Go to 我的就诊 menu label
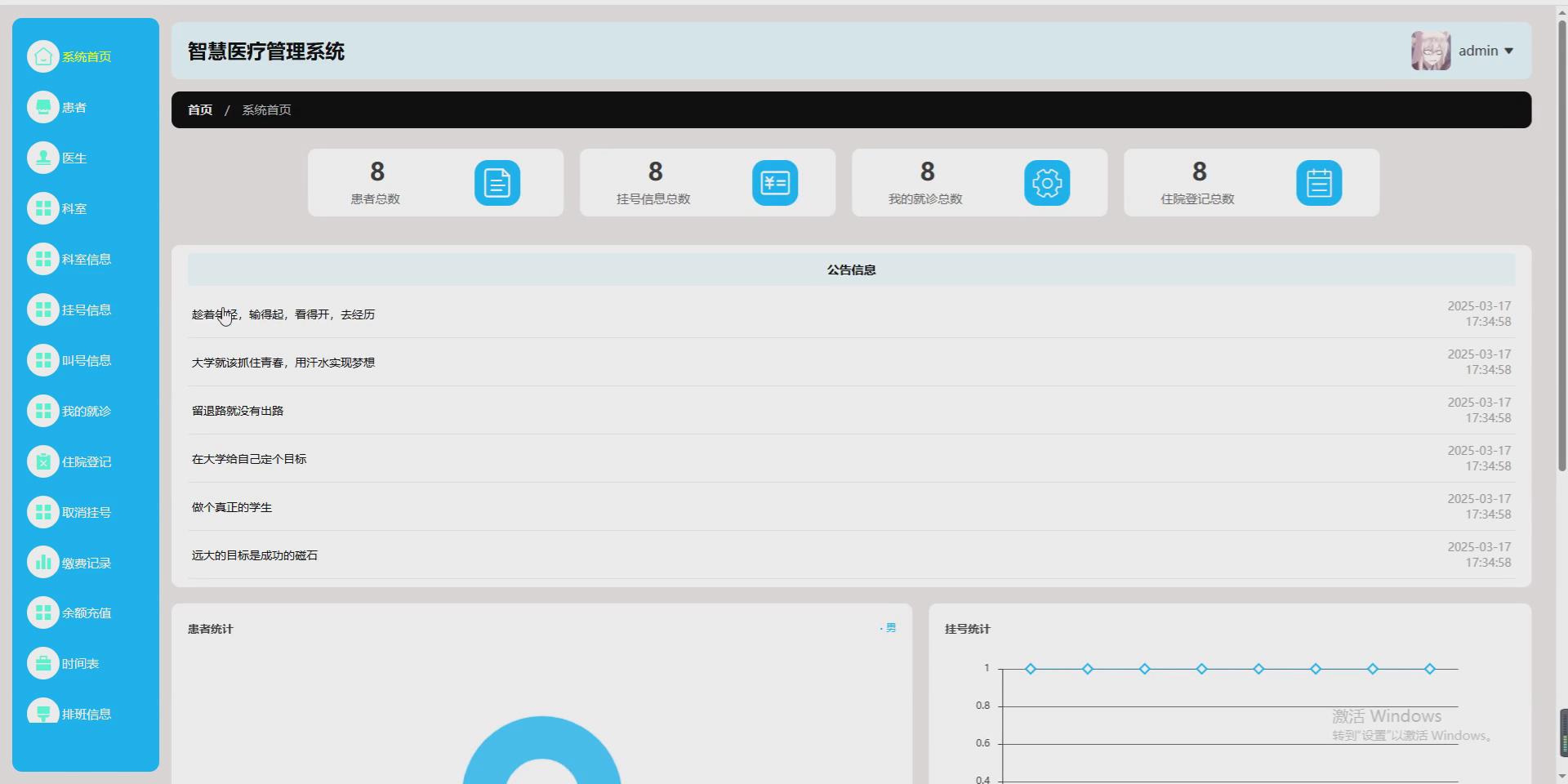 coord(87,411)
